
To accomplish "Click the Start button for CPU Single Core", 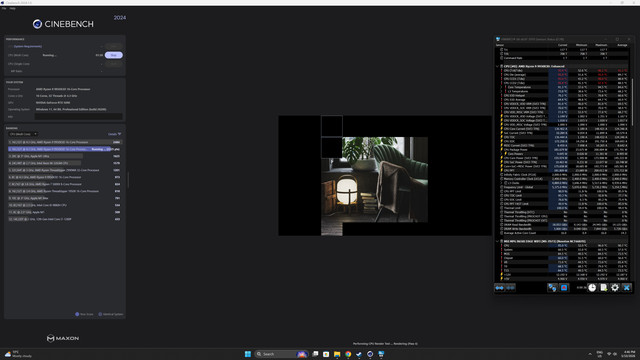I will click(x=114, y=64).
